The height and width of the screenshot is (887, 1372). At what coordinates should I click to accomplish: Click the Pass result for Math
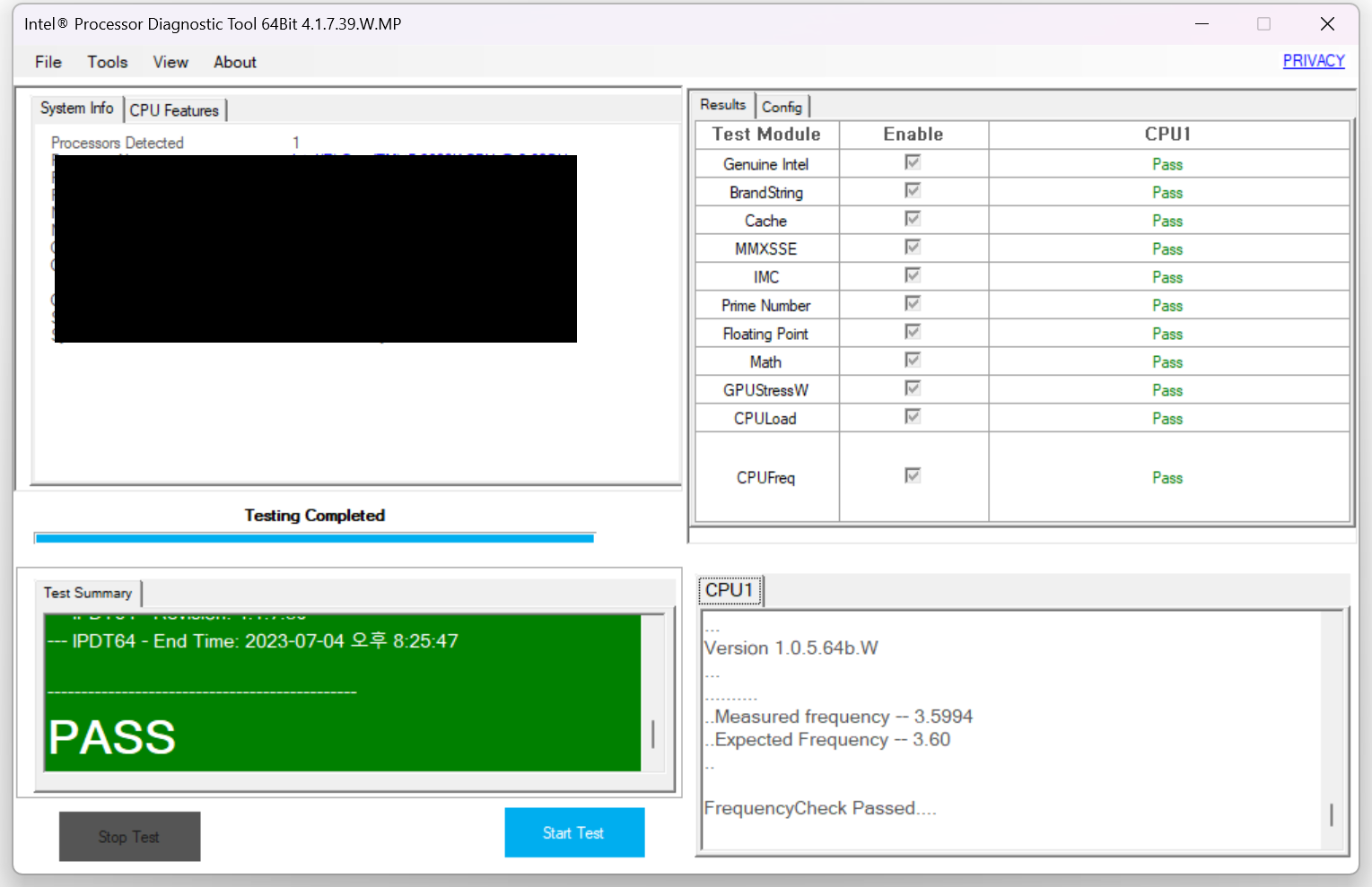click(1167, 362)
